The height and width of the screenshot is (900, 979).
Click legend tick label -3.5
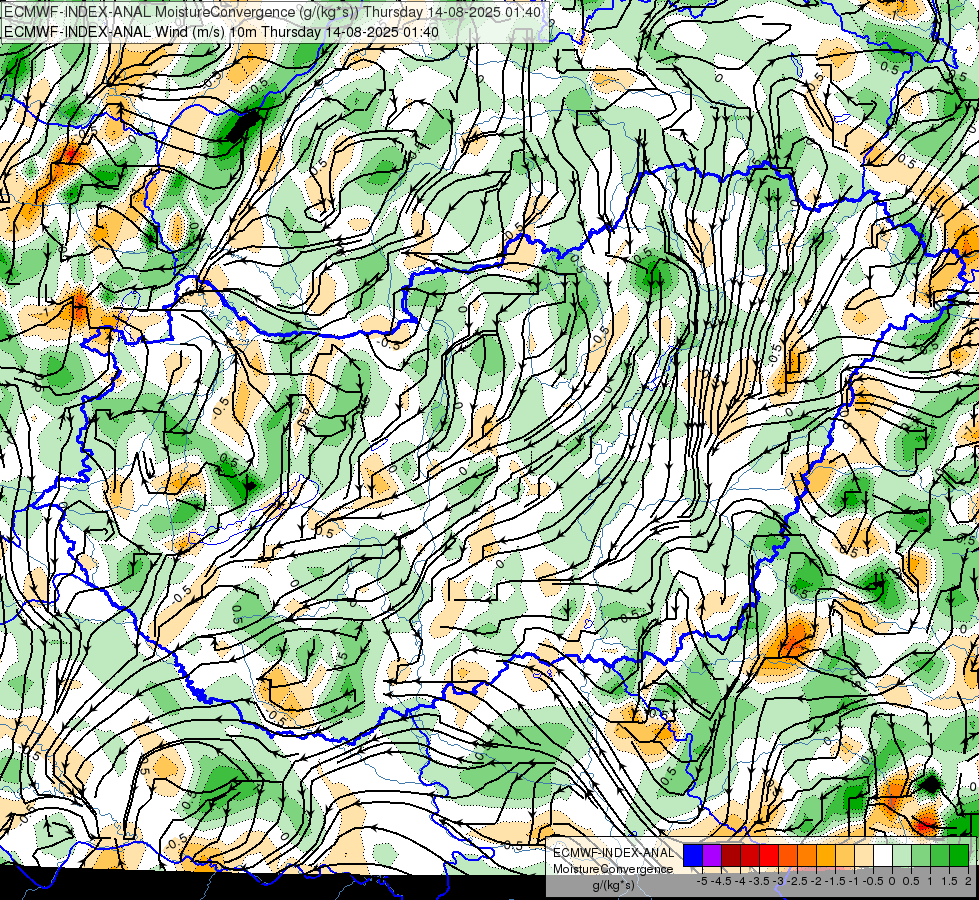click(x=759, y=881)
